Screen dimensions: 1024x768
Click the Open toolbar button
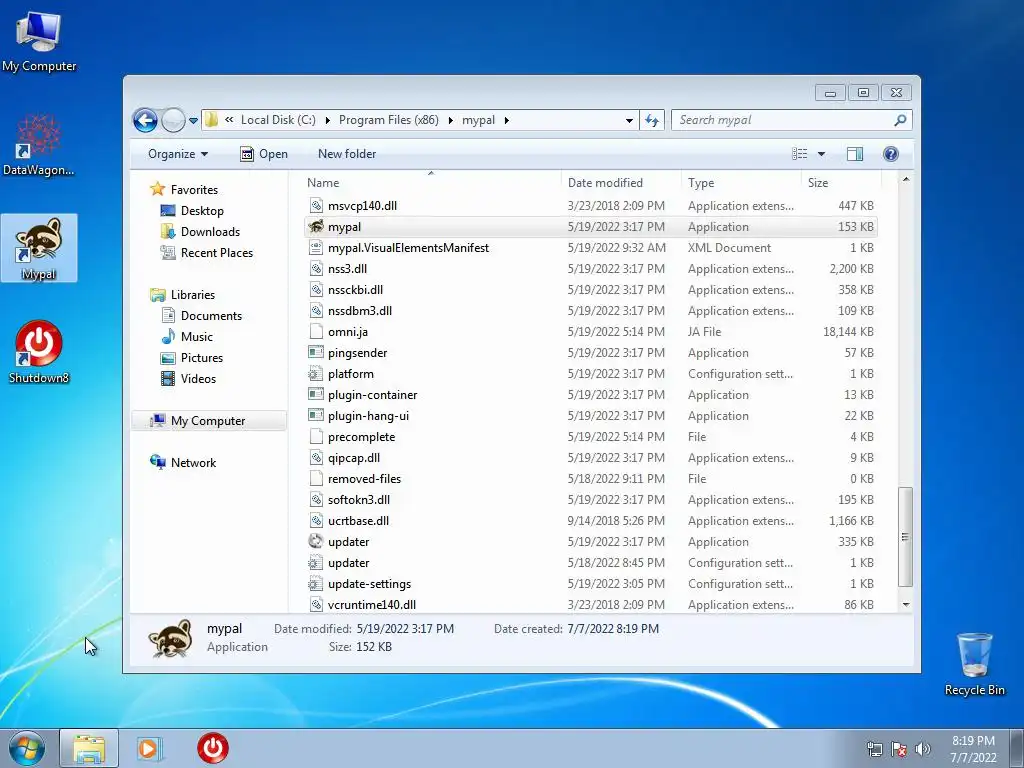coord(264,154)
